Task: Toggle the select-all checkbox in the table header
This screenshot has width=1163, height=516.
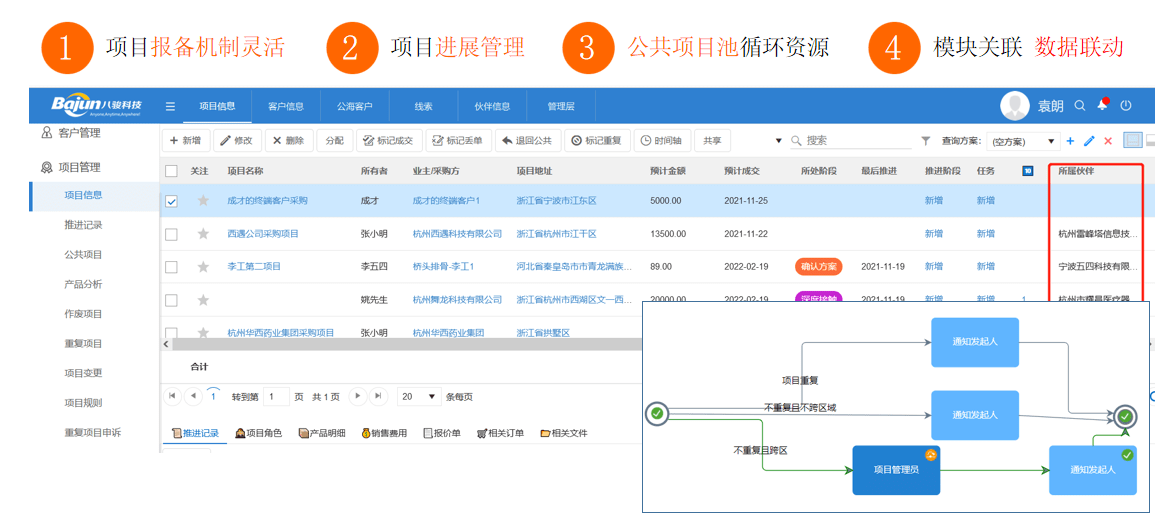Action: [x=171, y=171]
